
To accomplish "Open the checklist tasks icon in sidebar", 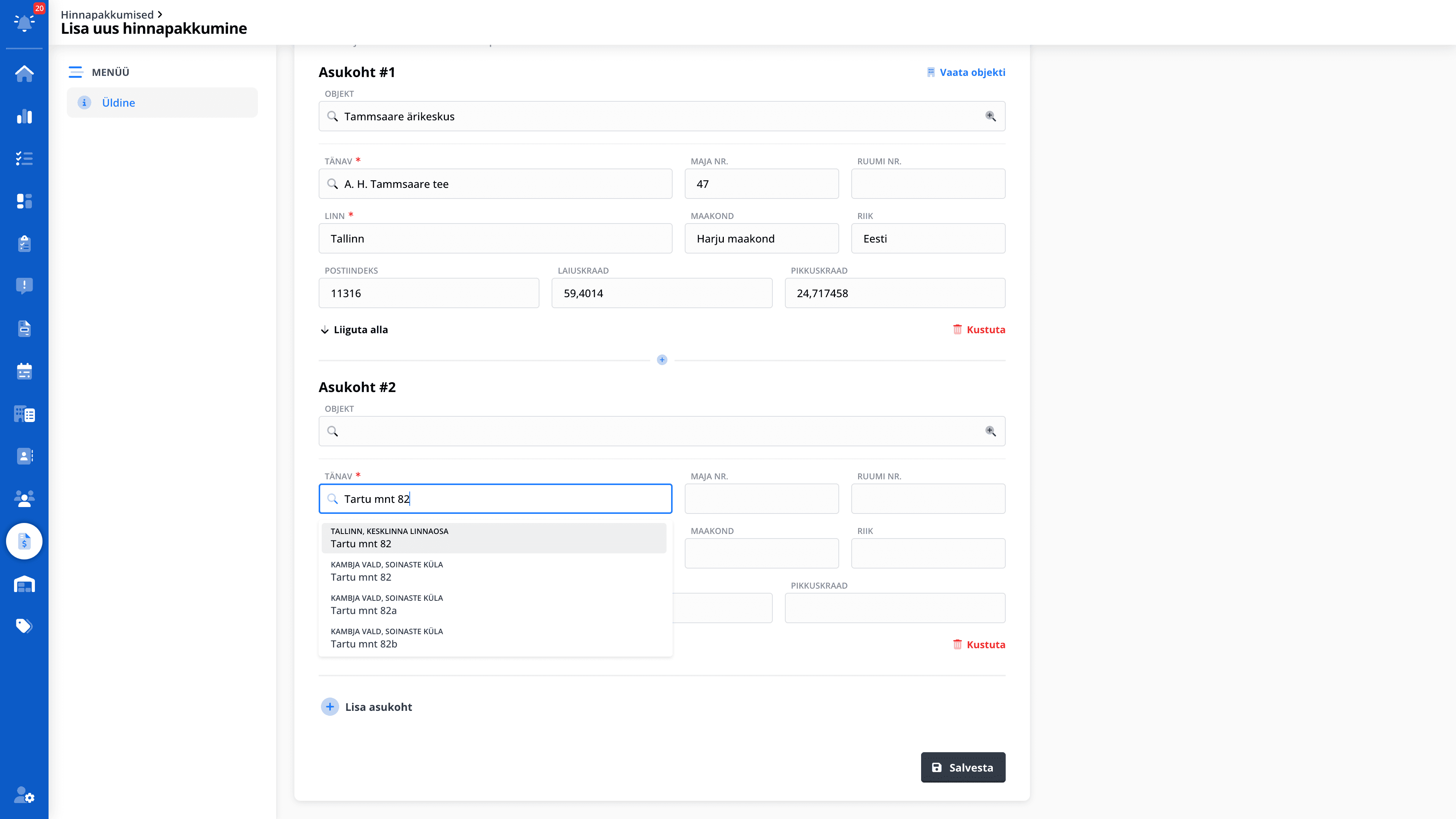I will tap(24, 158).
